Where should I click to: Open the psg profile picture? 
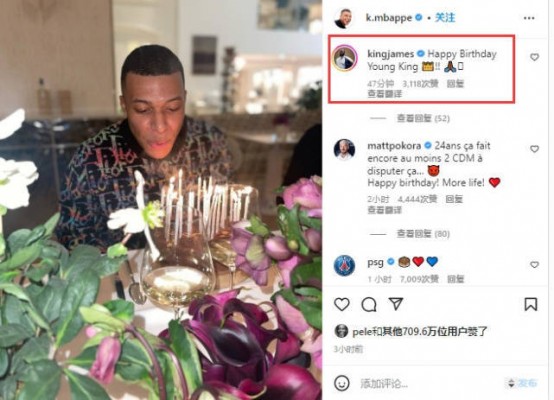point(344,265)
